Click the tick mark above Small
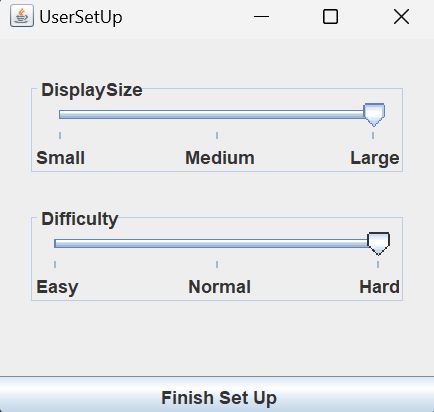The width and height of the screenshot is (434, 412). [x=60, y=135]
